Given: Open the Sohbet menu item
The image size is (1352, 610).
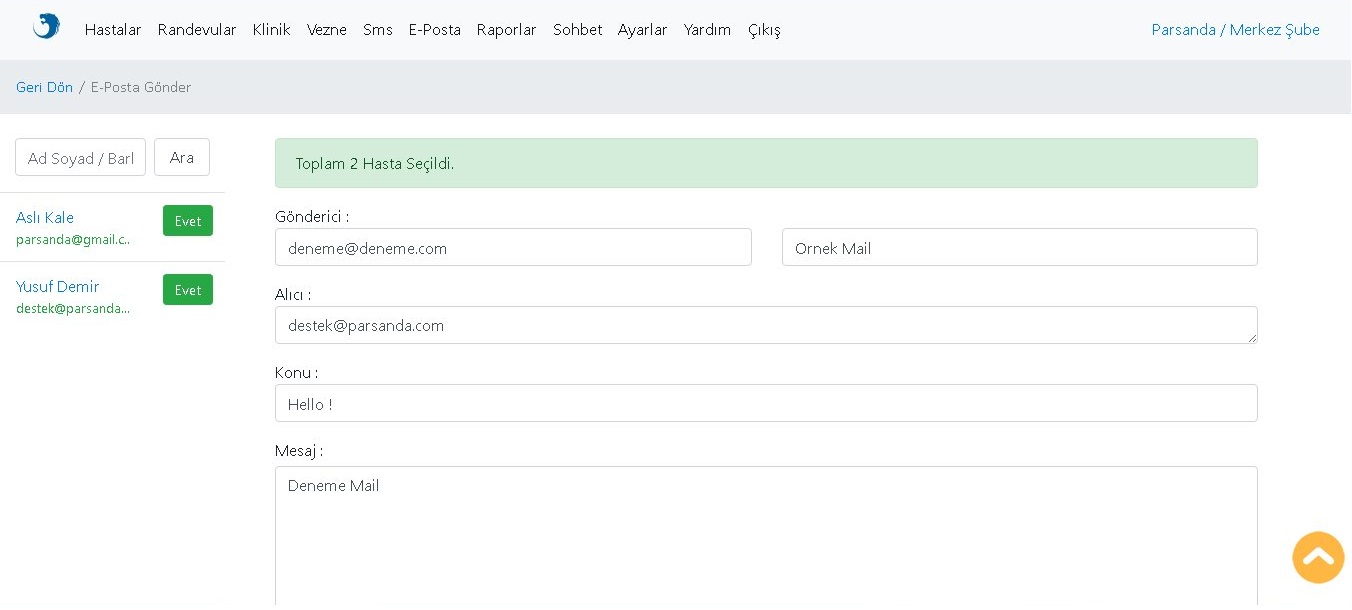Looking at the screenshot, I should (x=577, y=30).
